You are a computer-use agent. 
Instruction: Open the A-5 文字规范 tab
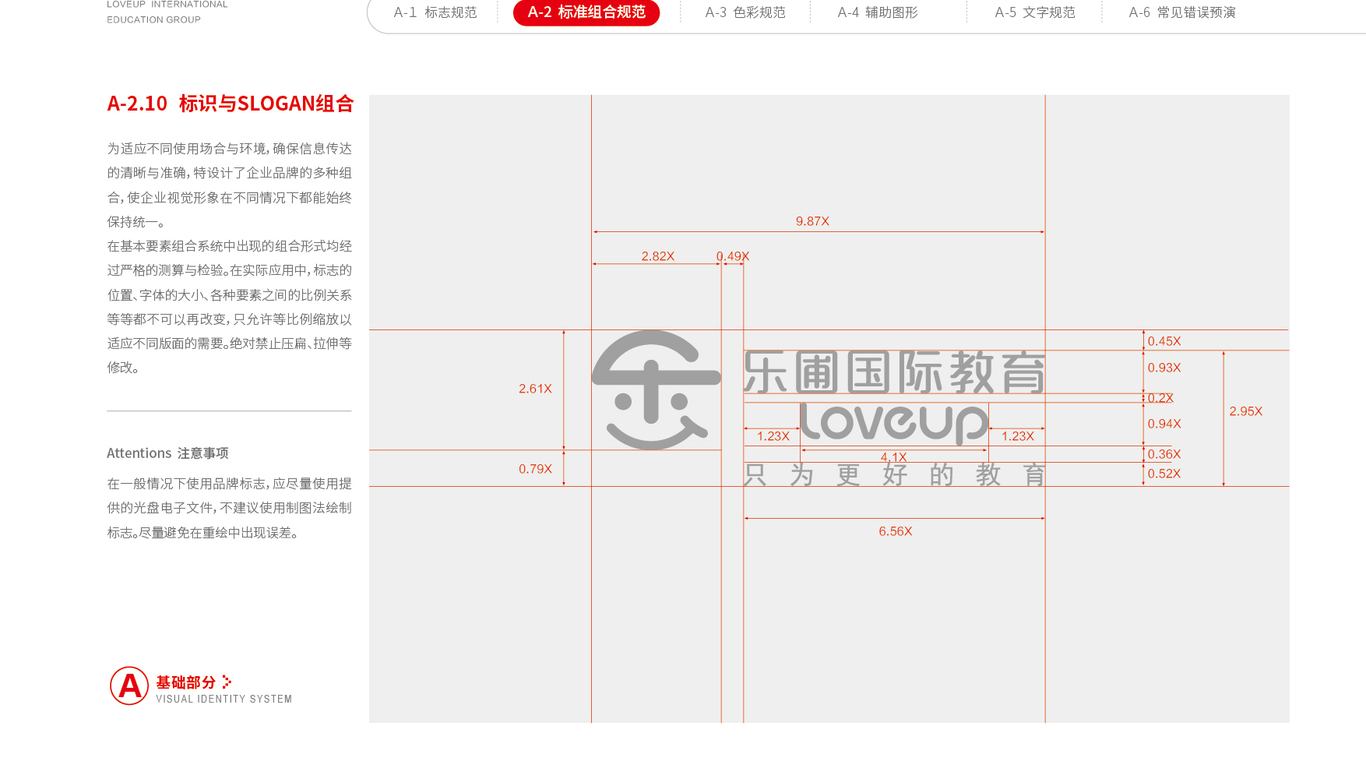click(1035, 13)
